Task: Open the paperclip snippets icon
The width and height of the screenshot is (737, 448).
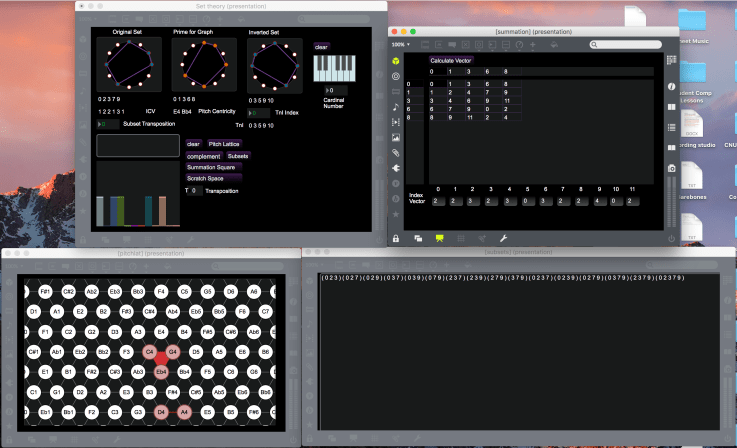Action: (x=397, y=152)
